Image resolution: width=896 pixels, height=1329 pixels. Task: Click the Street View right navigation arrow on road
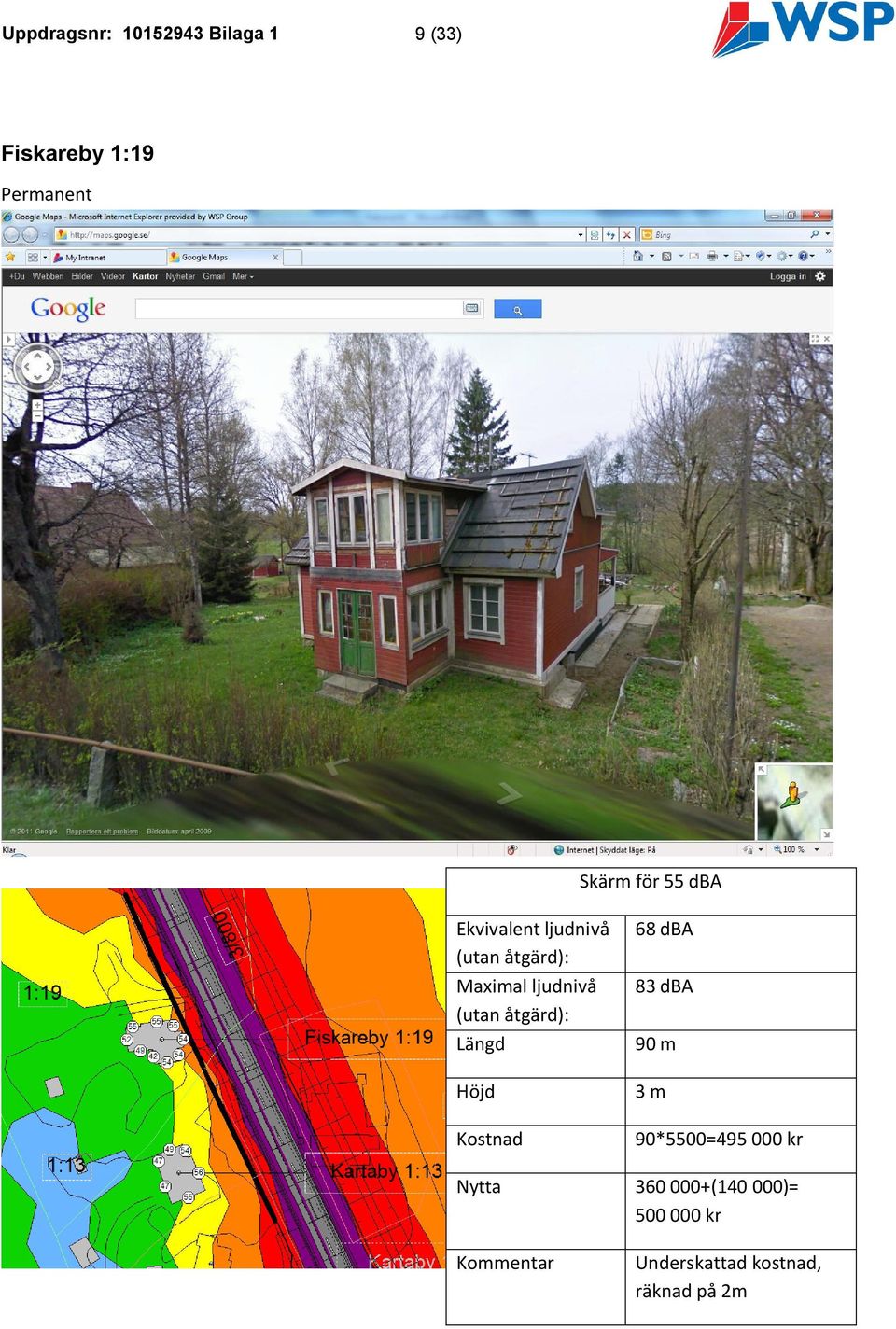click(x=509, y=793)
